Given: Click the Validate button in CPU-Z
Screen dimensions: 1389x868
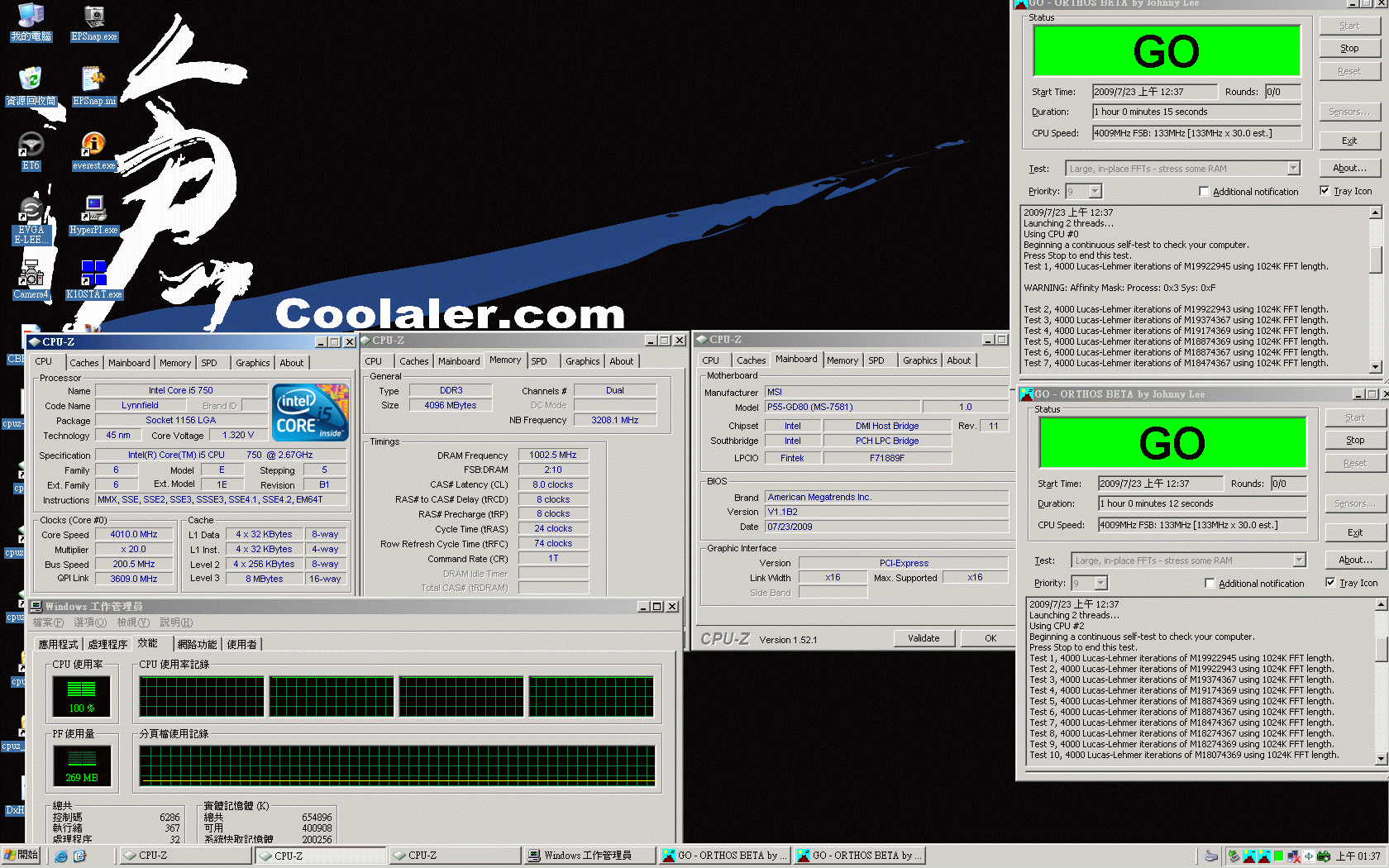Looking at the screenshot, I should pyautogui.click(x=924, y=638).
